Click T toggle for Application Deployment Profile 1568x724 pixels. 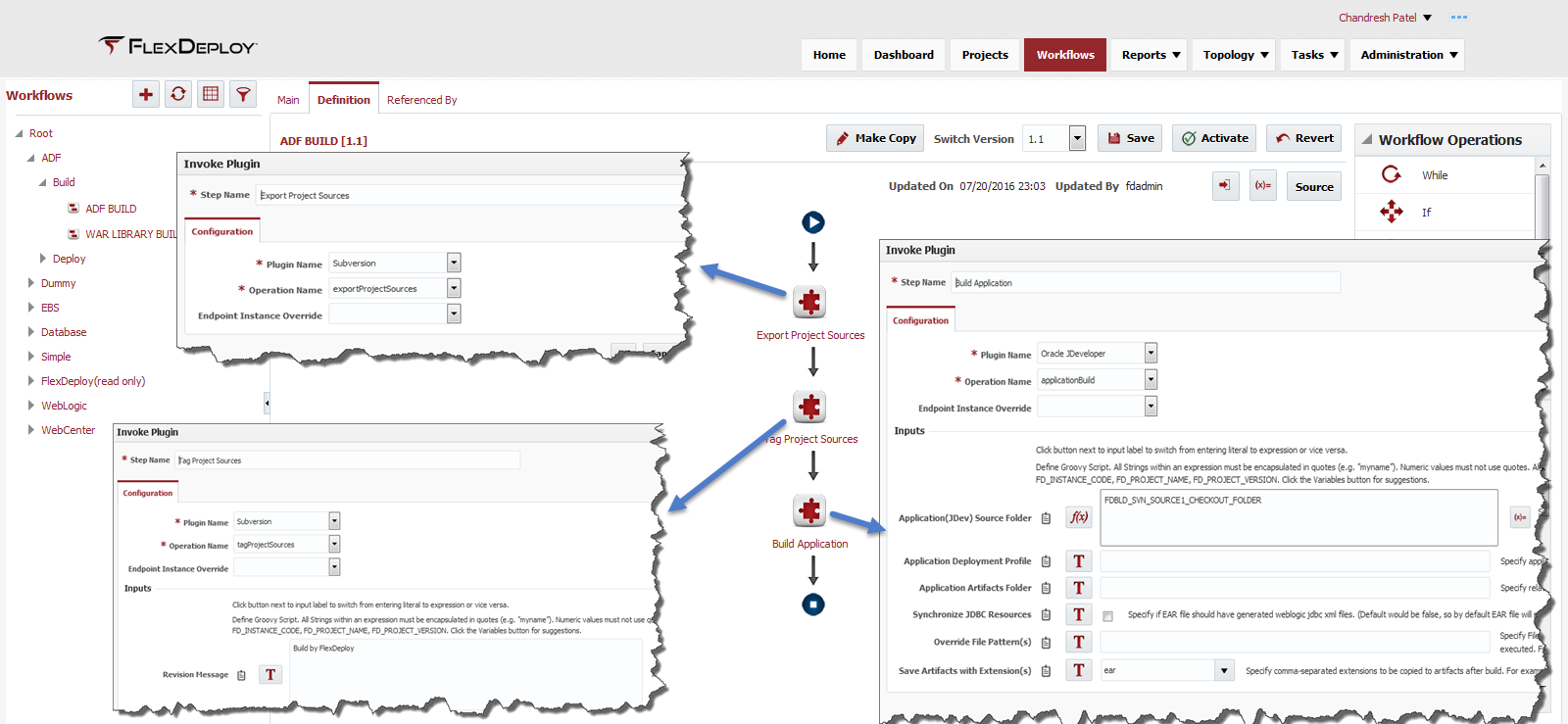pyautogui.click(x=1079, y=561)
